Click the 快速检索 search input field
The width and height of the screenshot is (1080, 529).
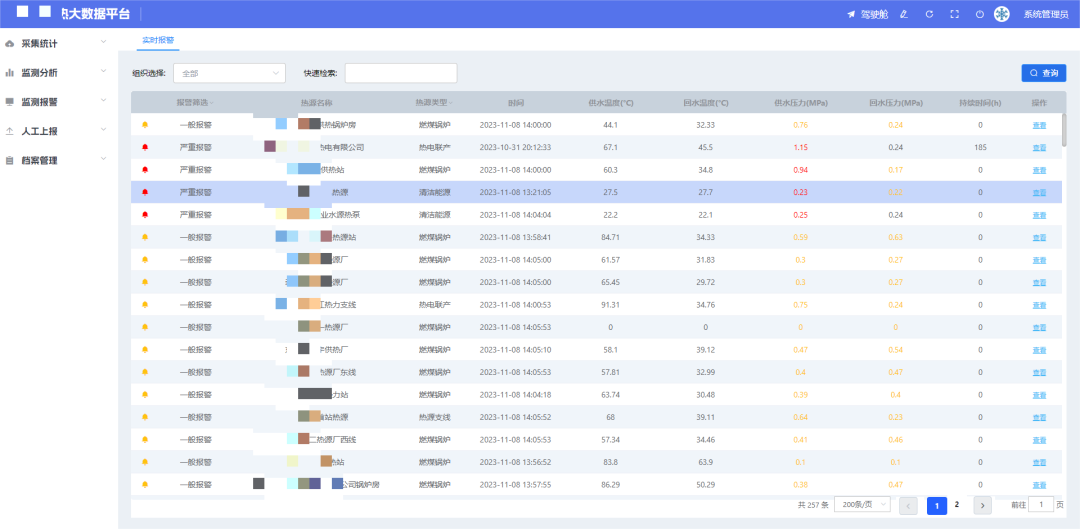point(401,73)
